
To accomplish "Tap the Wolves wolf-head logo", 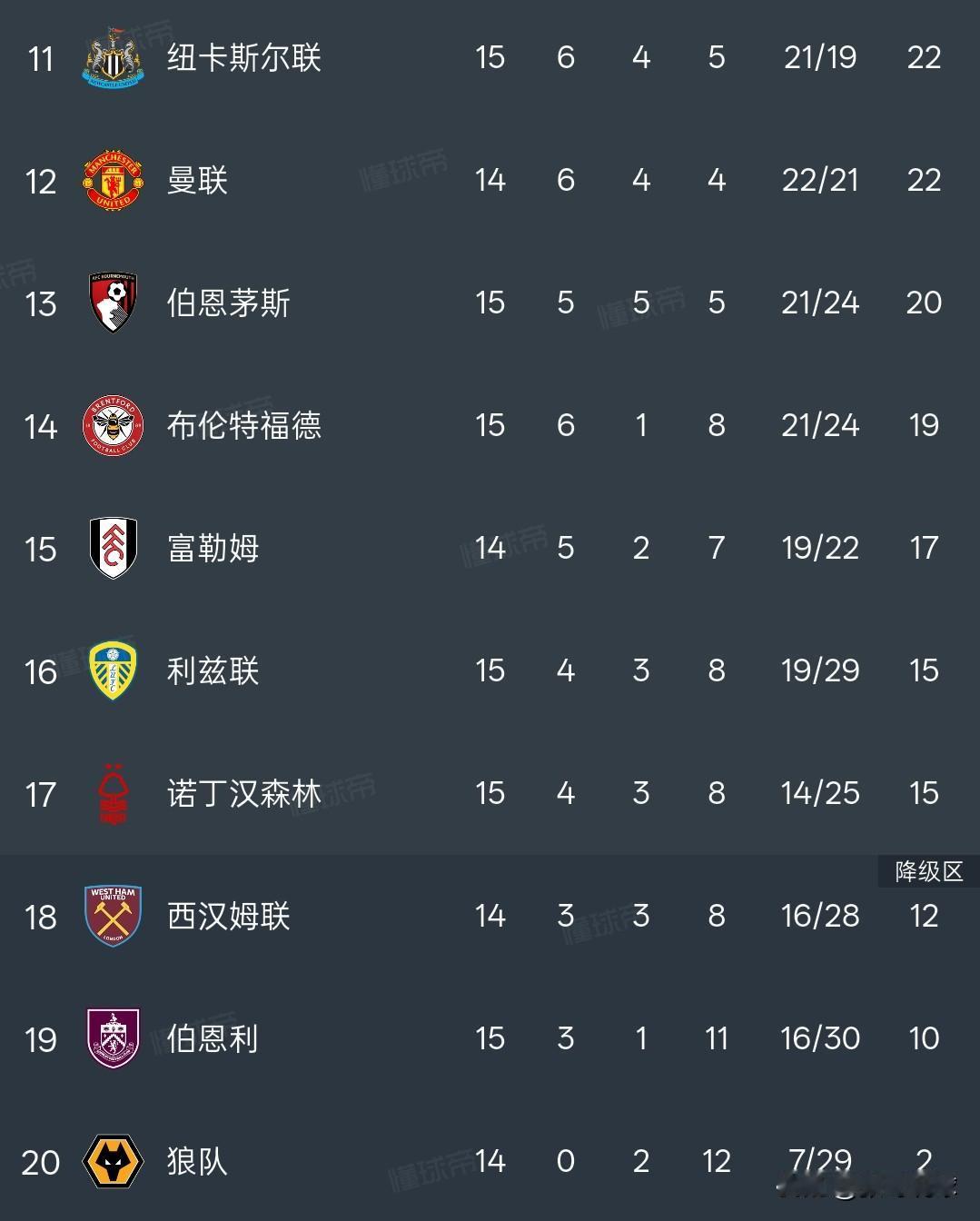I will pyautogui.click(x=114, y=1162).
